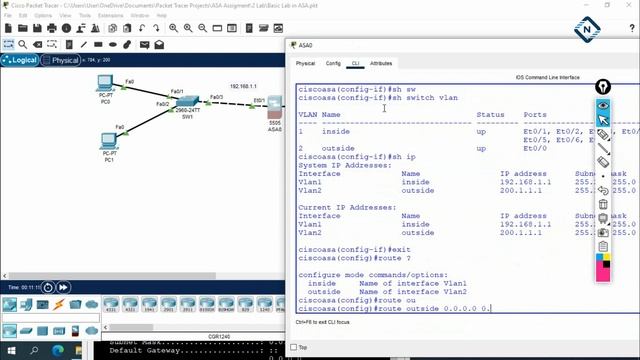The height and width of the screenshot is (360, 640).
Task: Open the File menu
Action: point(8,16)
